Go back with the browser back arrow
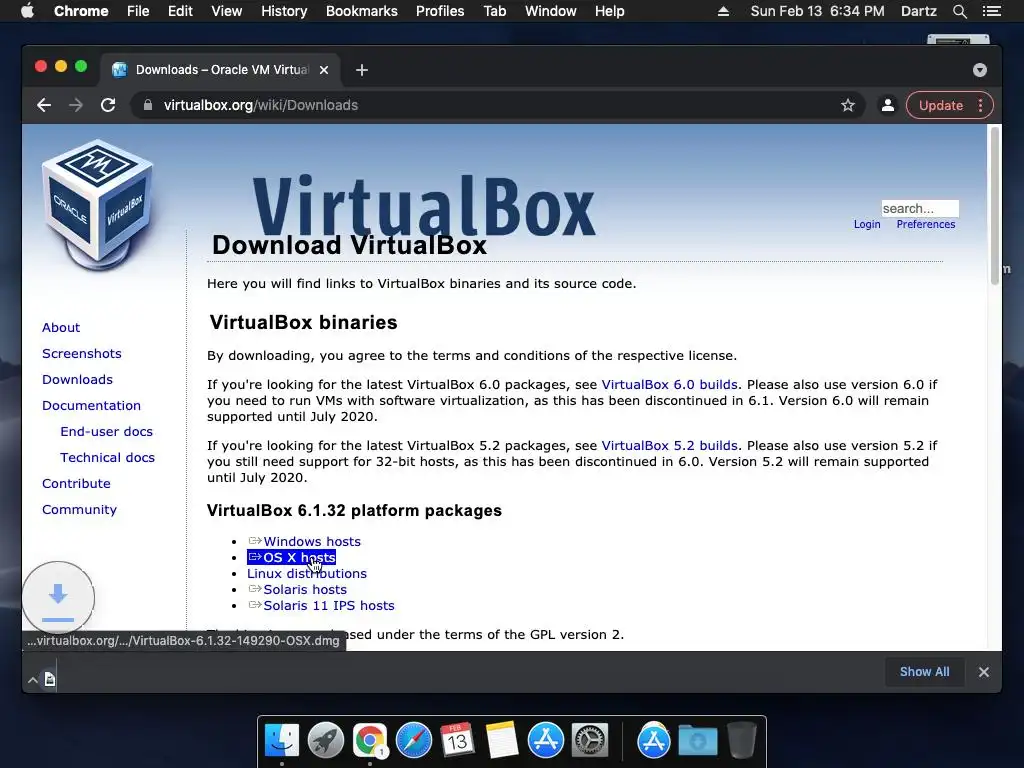 coord(44,105)
